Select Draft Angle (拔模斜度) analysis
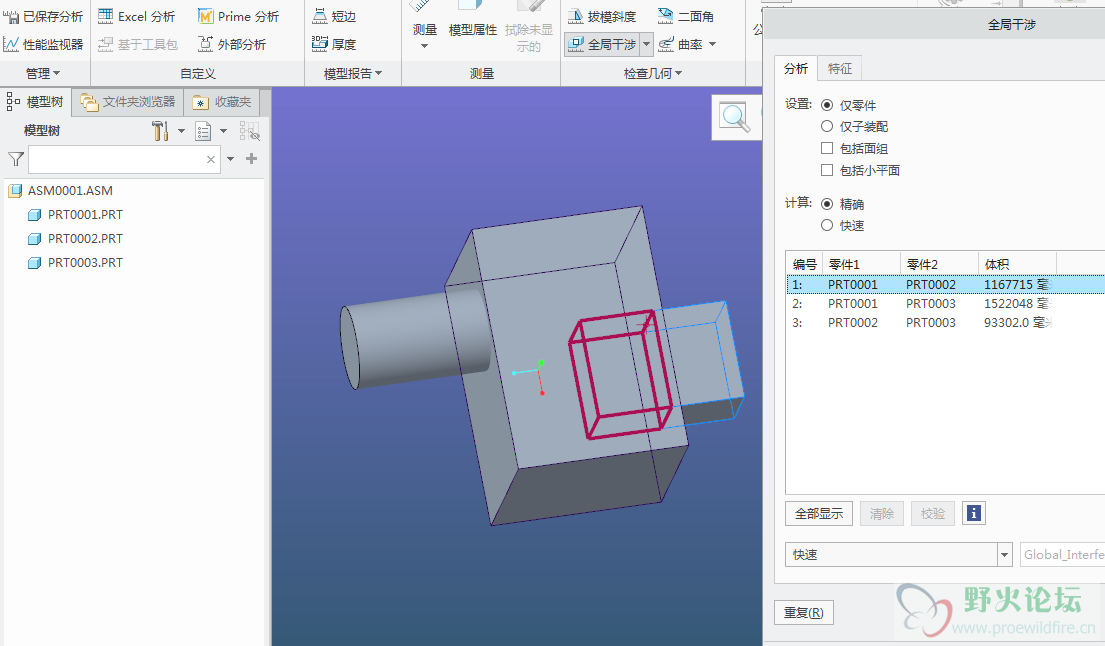This screenshot has height=646, width=1105. coord(603,16)
